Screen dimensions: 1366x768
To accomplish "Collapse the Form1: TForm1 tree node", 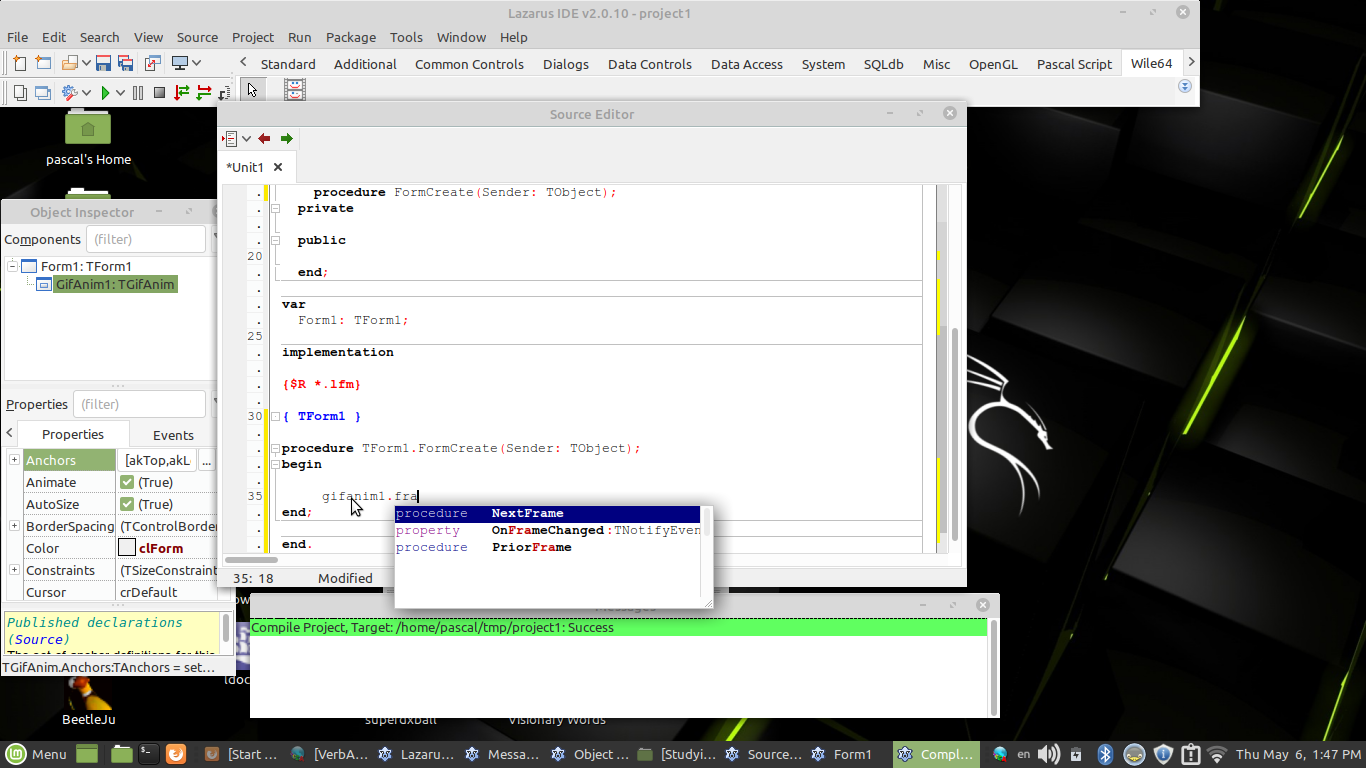I will point(12,266).
